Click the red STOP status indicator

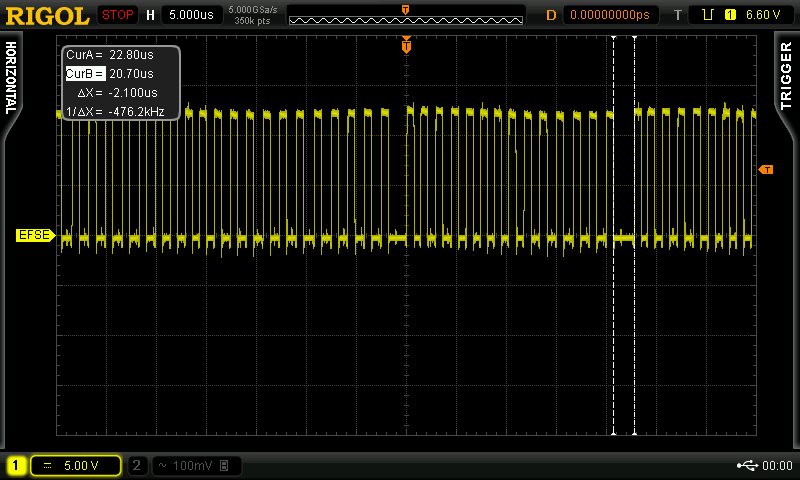tap(117, 15)
